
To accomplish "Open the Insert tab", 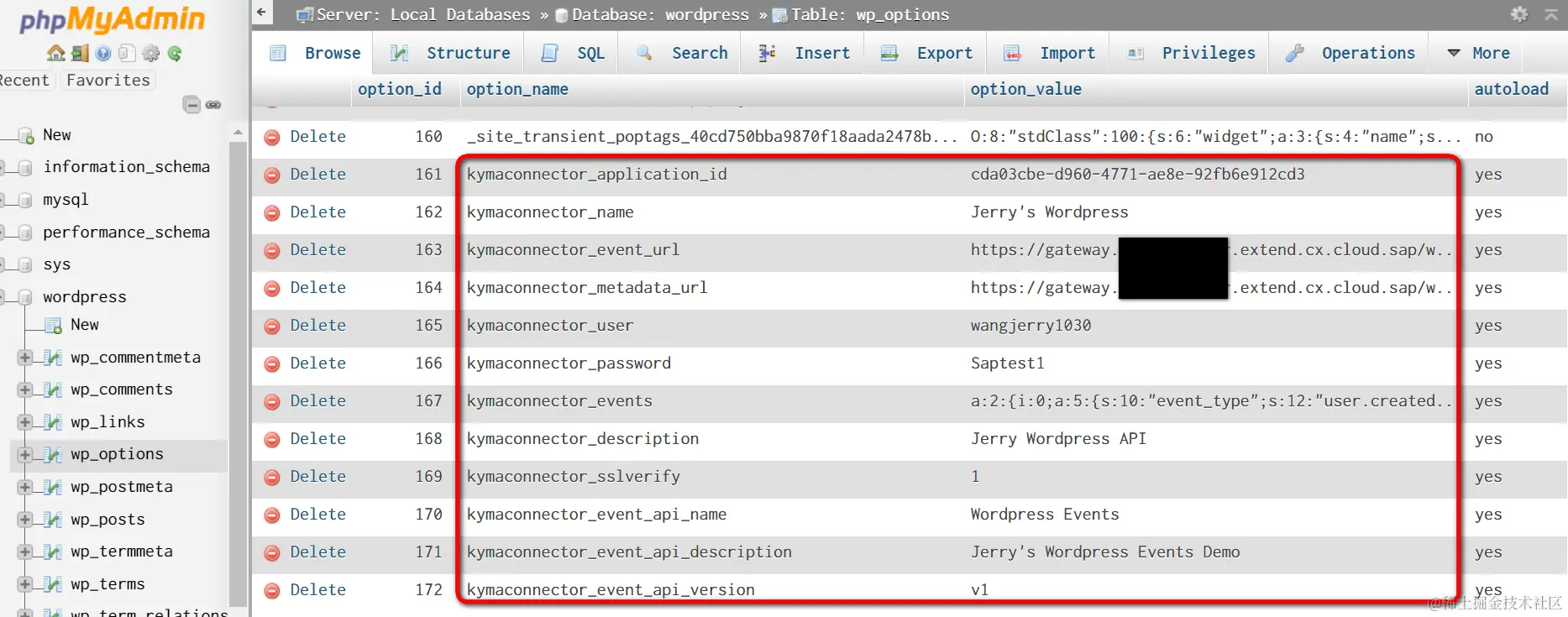I will (803, 53).
